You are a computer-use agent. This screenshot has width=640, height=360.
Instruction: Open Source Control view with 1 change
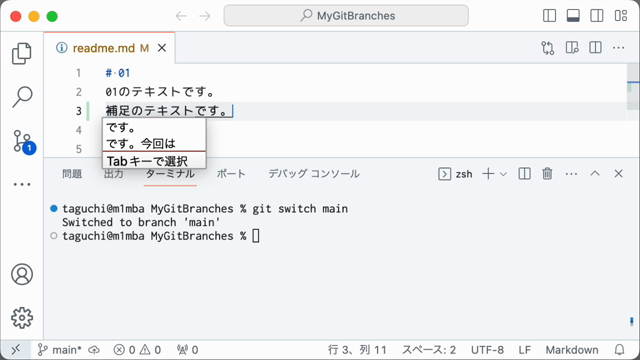click(24, 142)
